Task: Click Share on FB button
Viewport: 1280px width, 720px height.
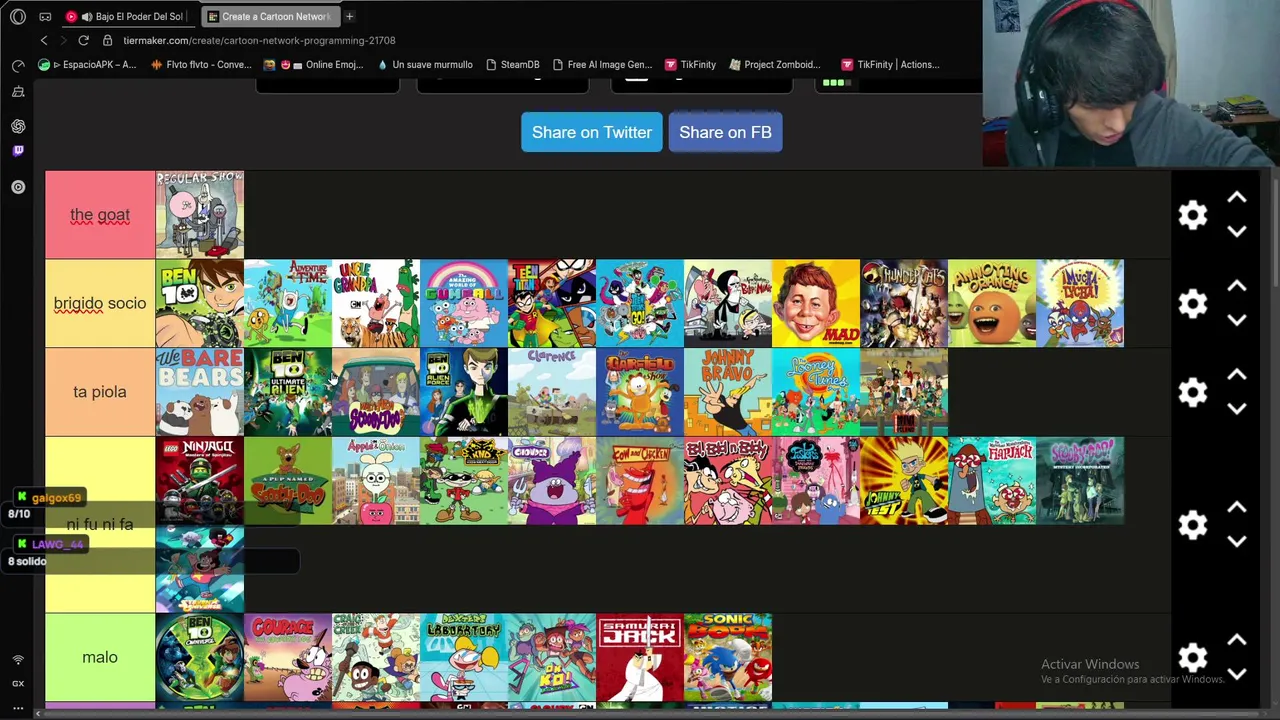Action: click(x=725, y=132)
